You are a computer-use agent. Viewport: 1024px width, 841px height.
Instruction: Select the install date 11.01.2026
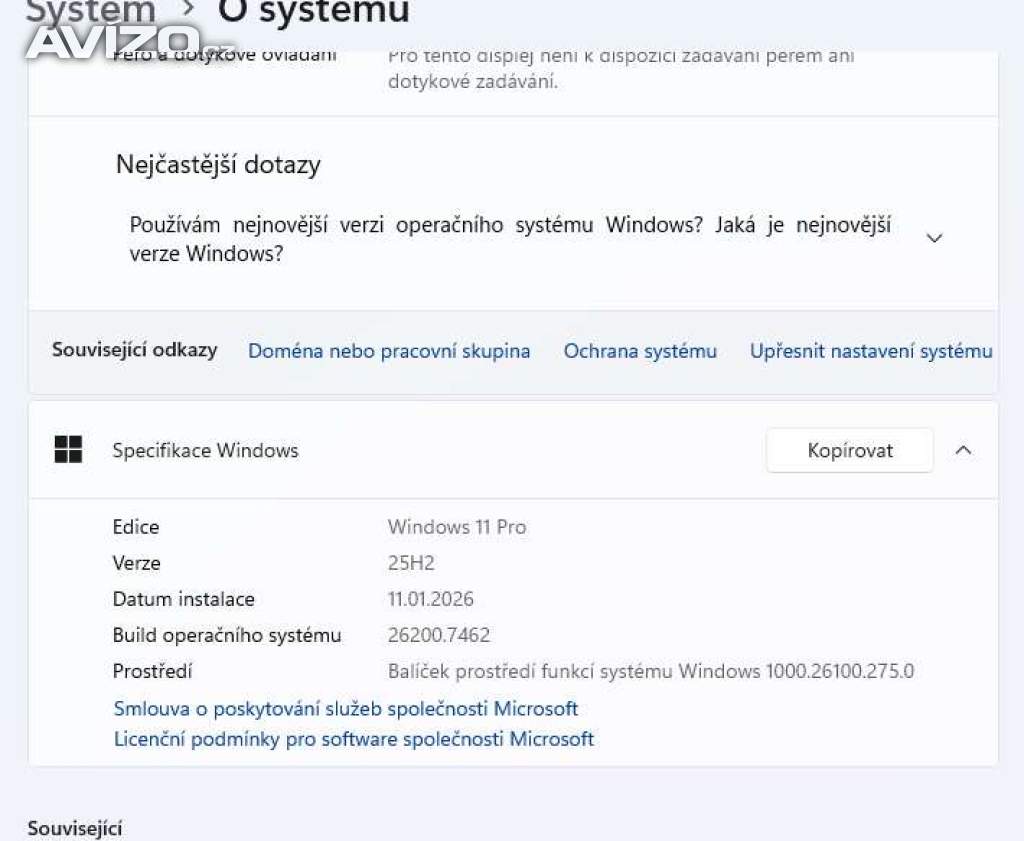(x=430, y=599)
